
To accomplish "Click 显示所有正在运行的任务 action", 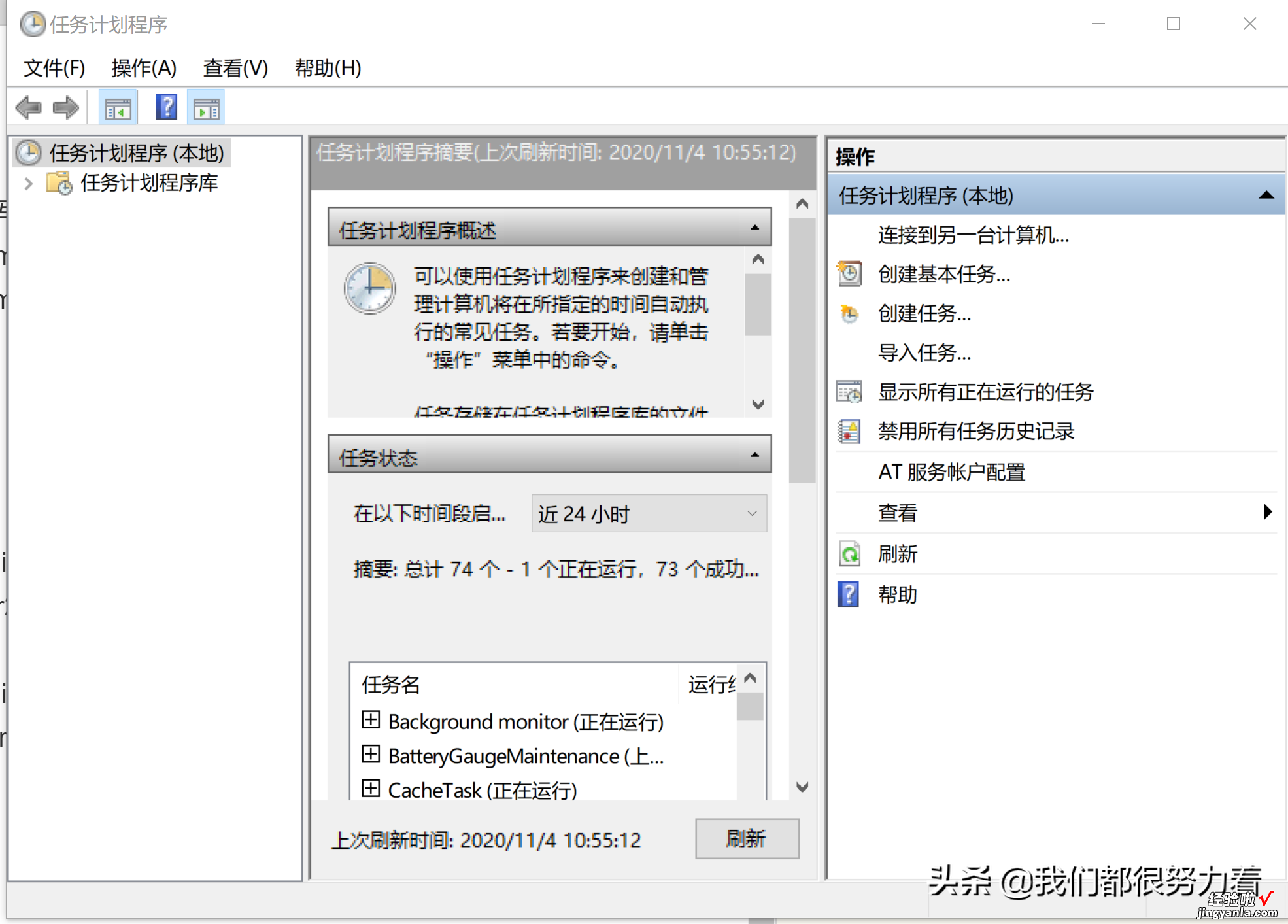I will [986, 392].
